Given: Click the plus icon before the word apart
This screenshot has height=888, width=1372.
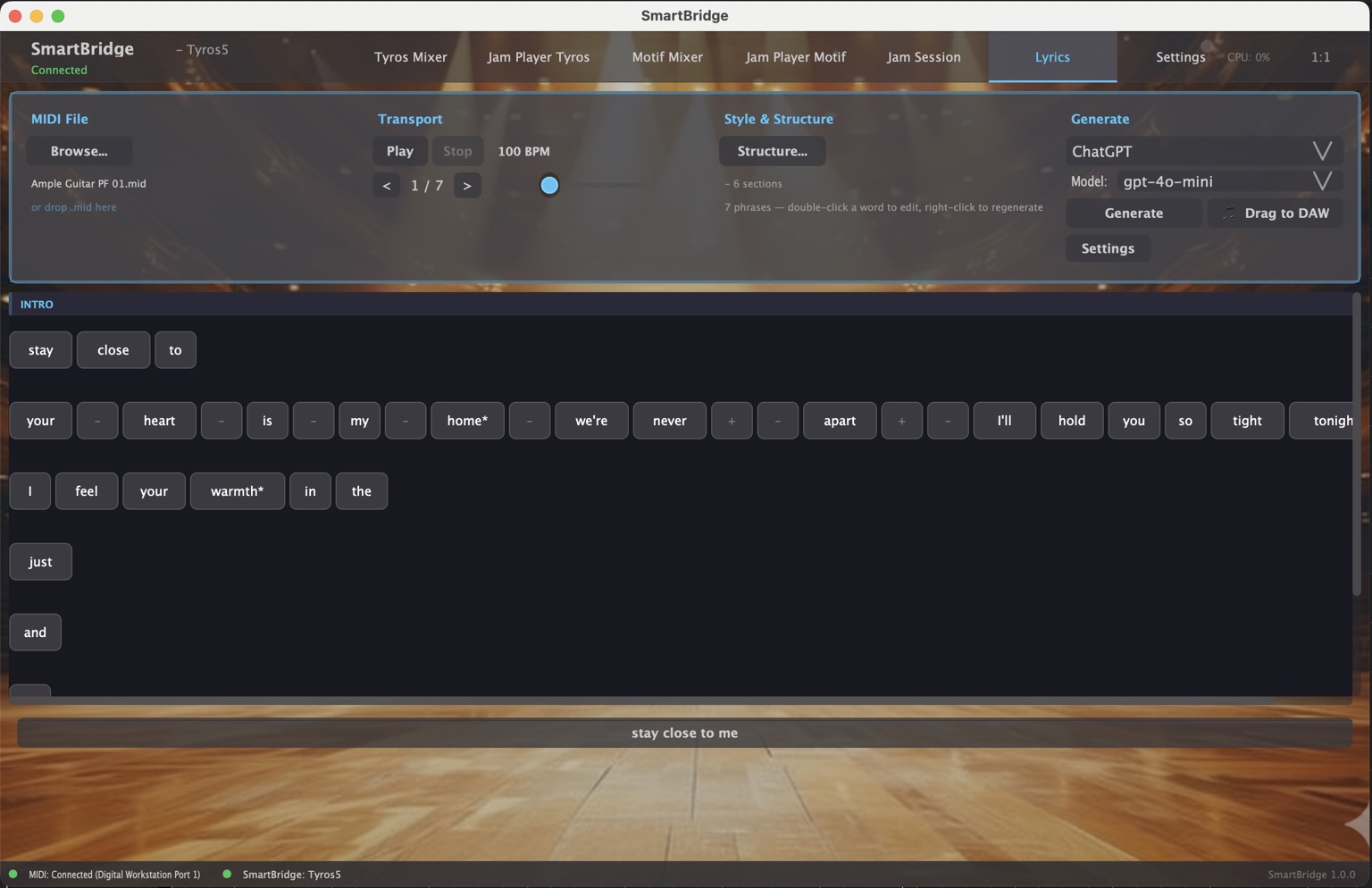Looking at the screenshot, I should coord(732,420).
